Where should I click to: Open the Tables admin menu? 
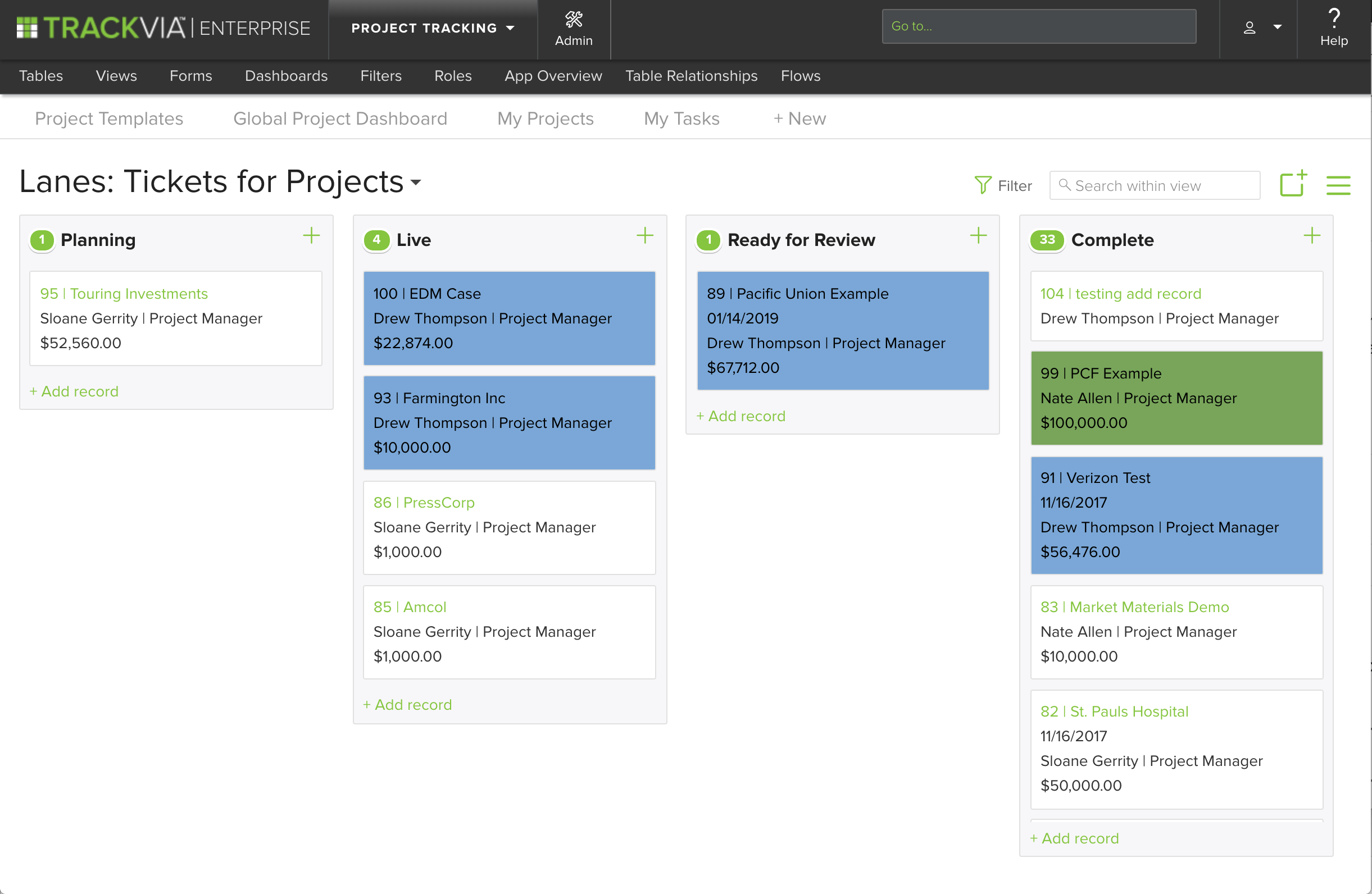[41, 75]
